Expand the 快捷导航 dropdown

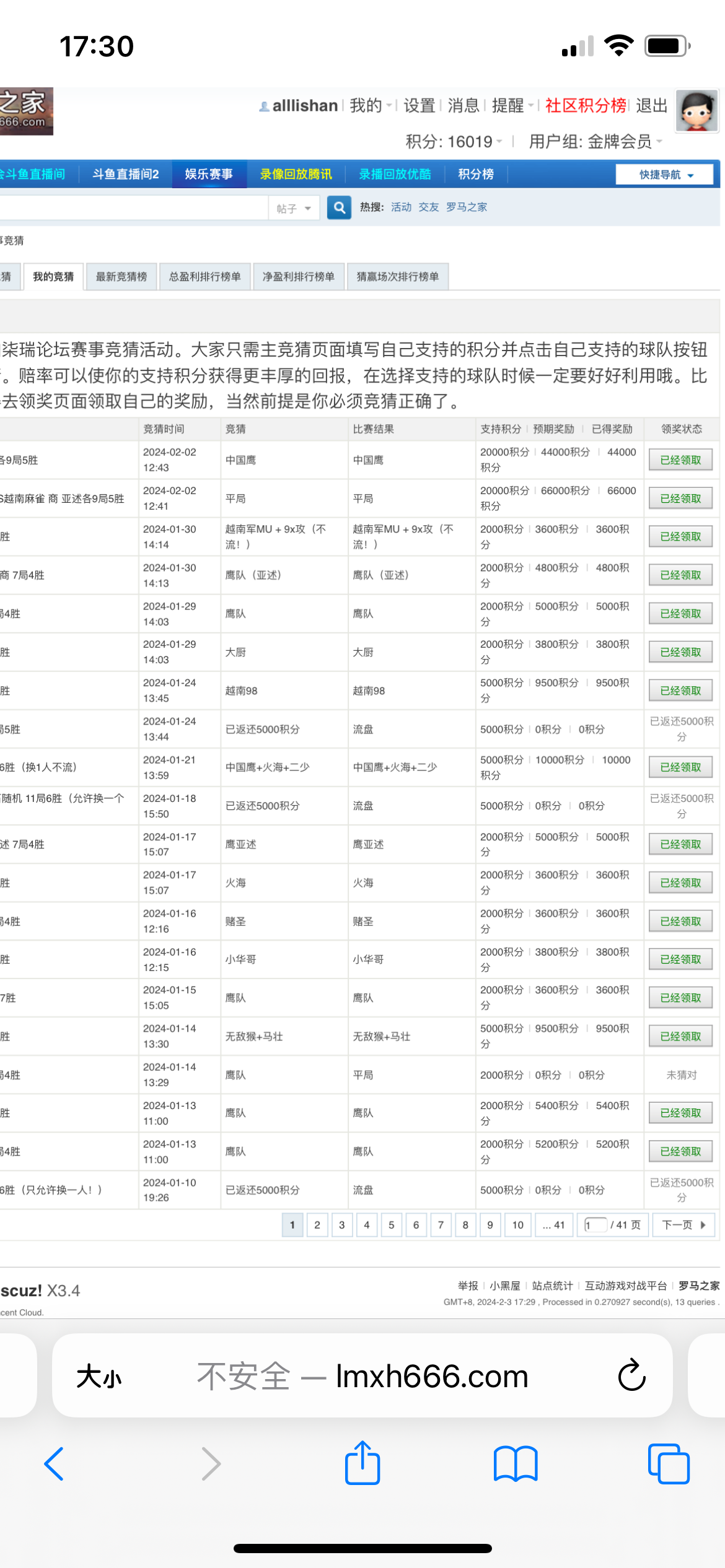(664, 175)
